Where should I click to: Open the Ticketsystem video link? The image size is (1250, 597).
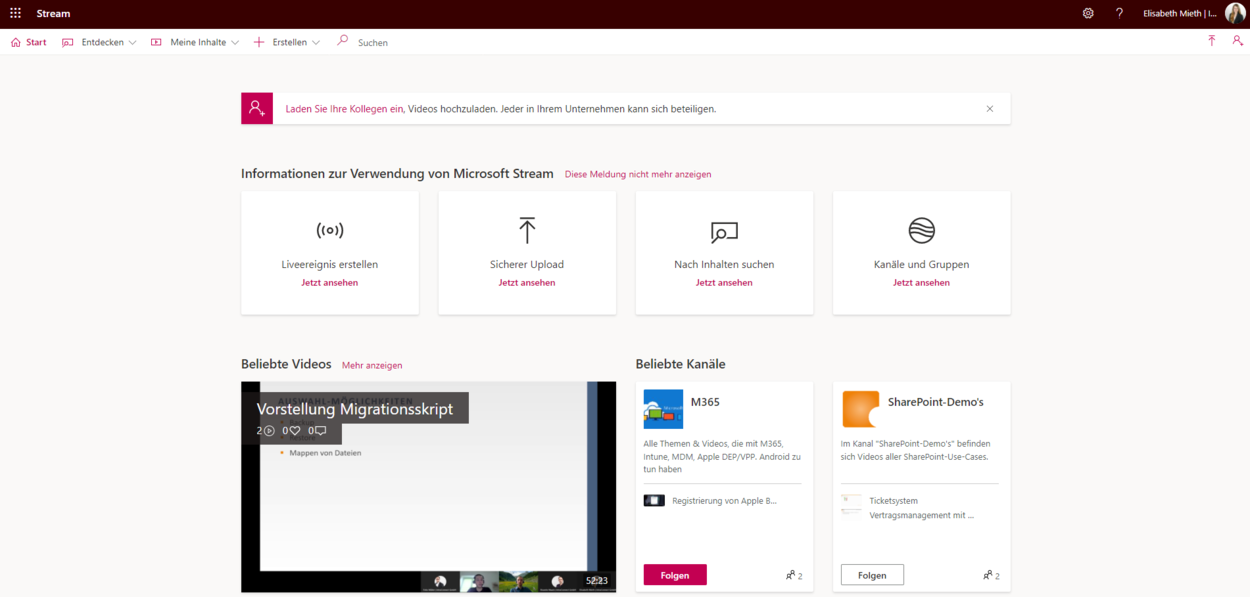(893, 501)
